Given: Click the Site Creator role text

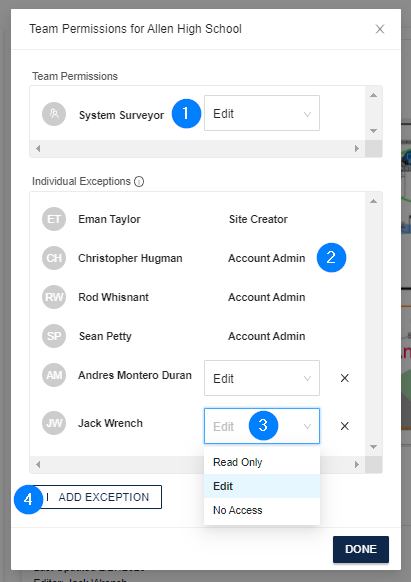Looking at the screenshot, I should (x=258, y=219).
